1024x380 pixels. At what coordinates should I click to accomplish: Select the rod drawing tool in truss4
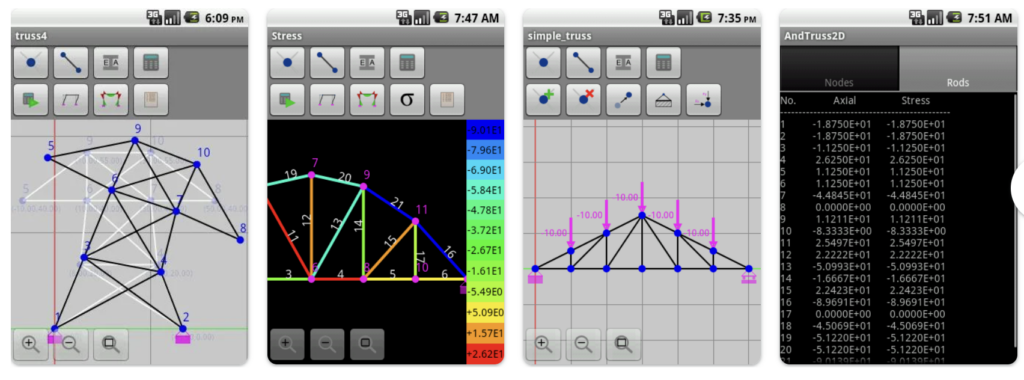pos(71,63)
